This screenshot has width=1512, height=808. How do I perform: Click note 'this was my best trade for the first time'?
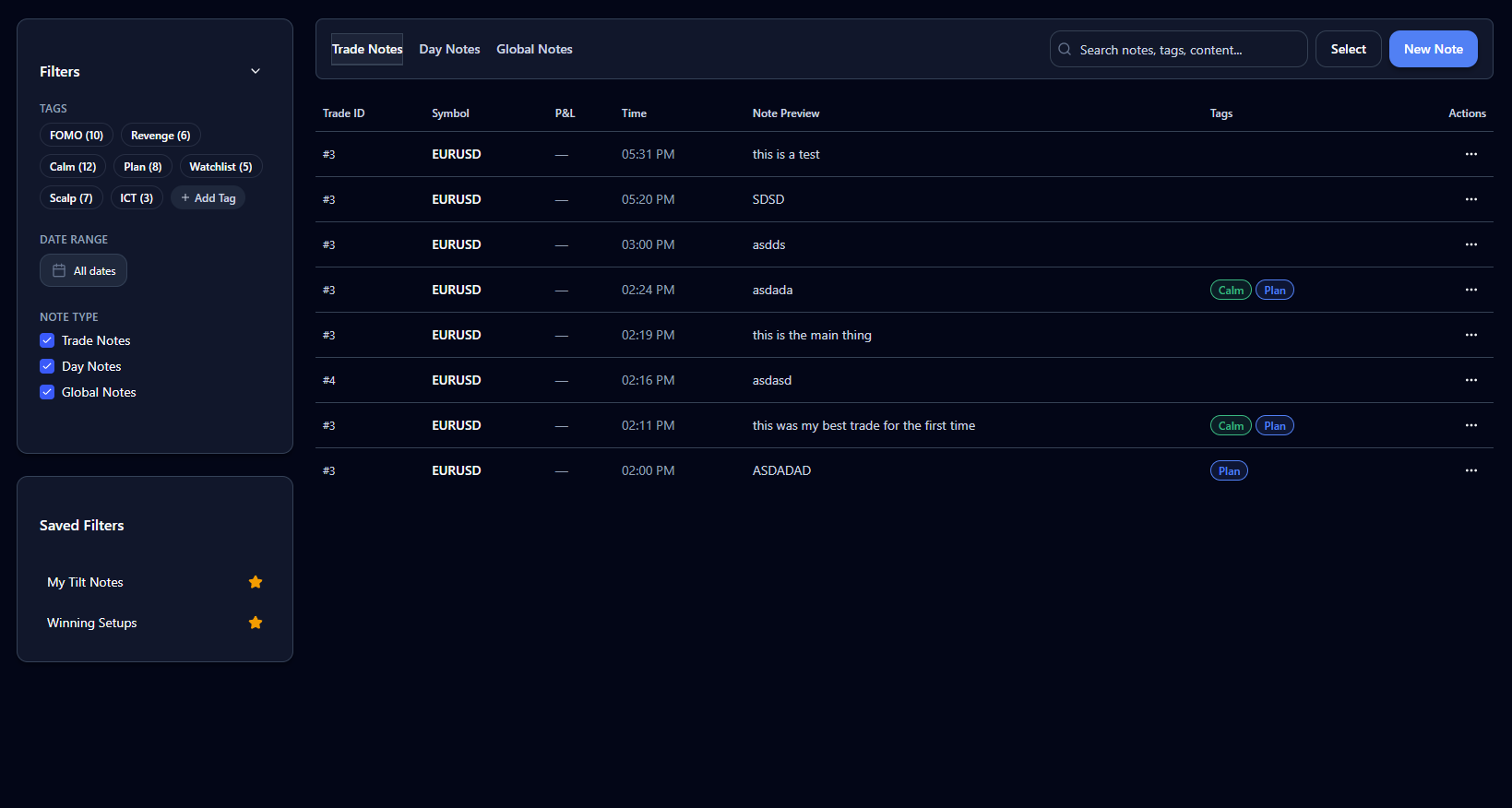pos(863,425)
